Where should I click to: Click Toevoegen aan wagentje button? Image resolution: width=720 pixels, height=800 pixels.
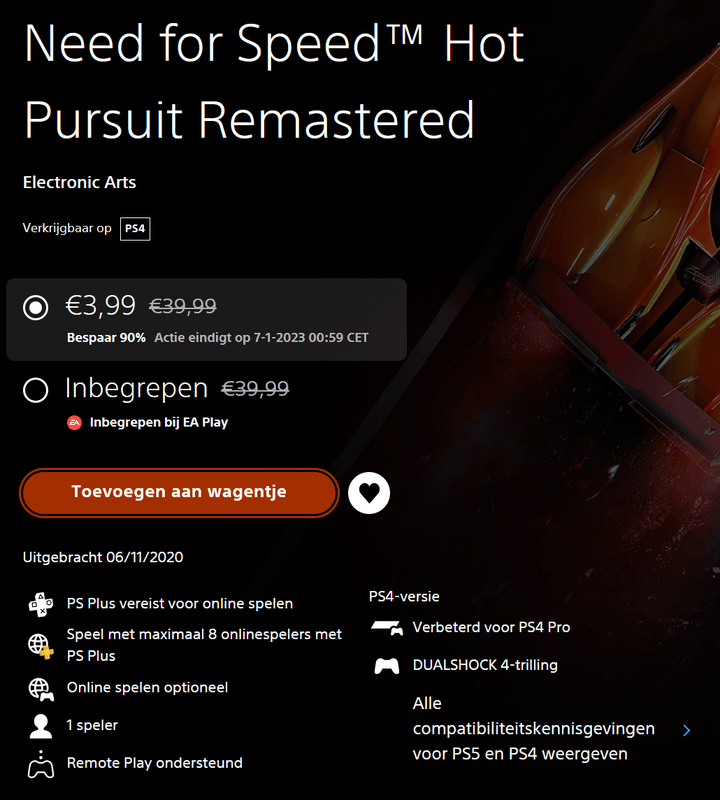tap(179, 492)
